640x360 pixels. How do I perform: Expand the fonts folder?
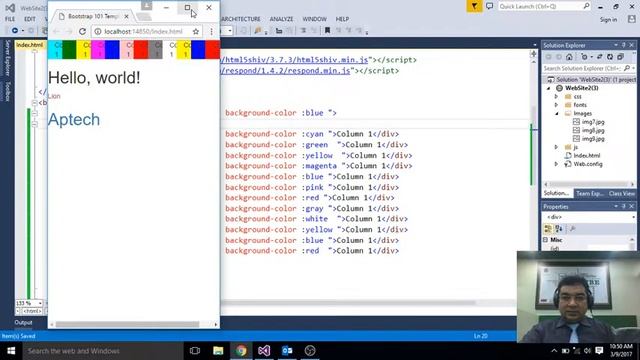[556, 105]
